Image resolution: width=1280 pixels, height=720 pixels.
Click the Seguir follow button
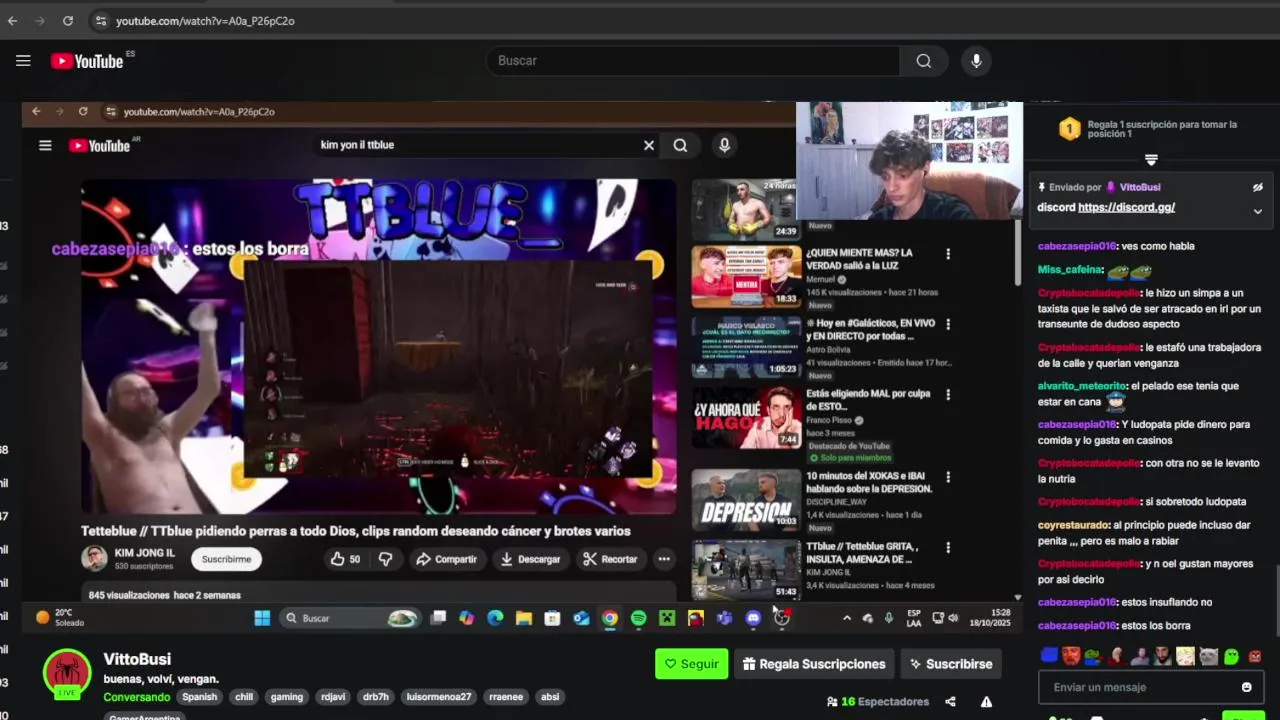point(691,664)
